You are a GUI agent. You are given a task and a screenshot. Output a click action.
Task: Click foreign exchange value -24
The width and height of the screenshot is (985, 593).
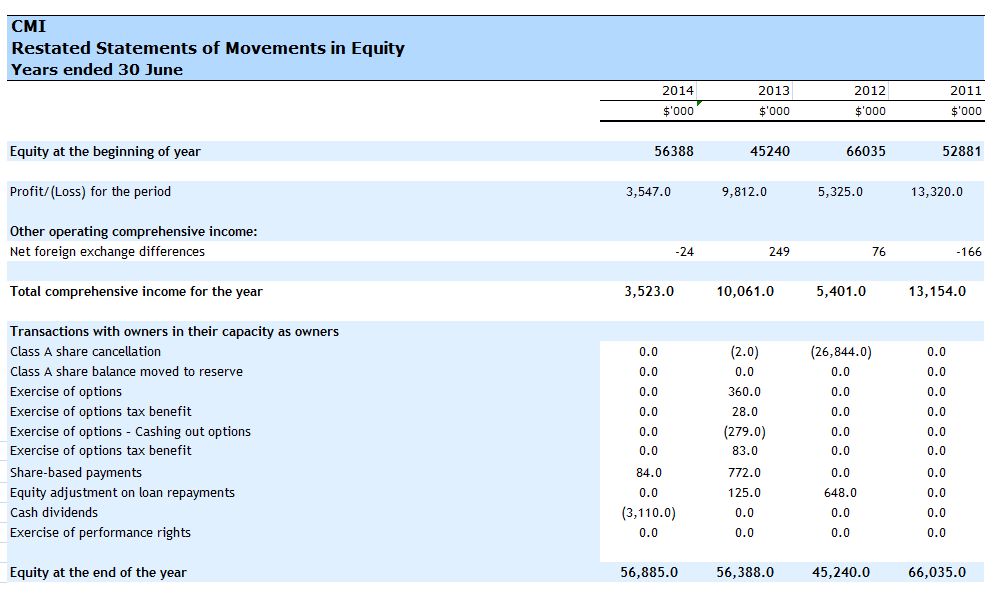pos(684,252)
